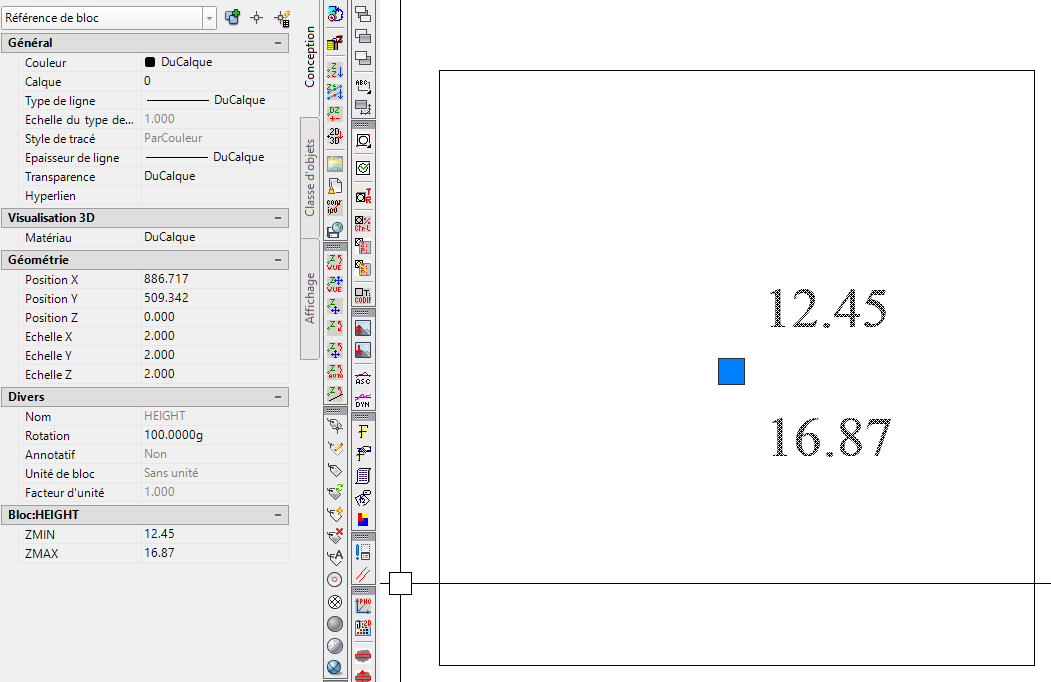Viewport: 1051px width, 682px height.
Task: Select the donut circle tool icon
Action: pyautogui.click(x=335, y=579)
